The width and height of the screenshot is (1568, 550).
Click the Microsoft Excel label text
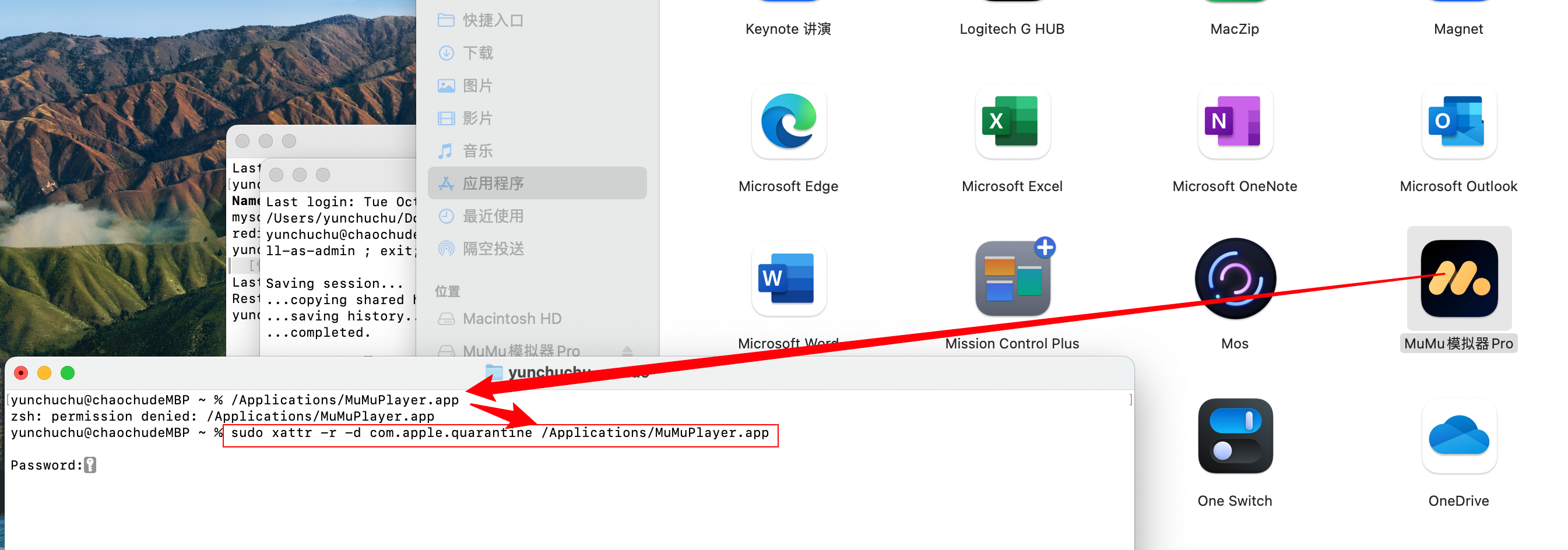coord(1012,186)
